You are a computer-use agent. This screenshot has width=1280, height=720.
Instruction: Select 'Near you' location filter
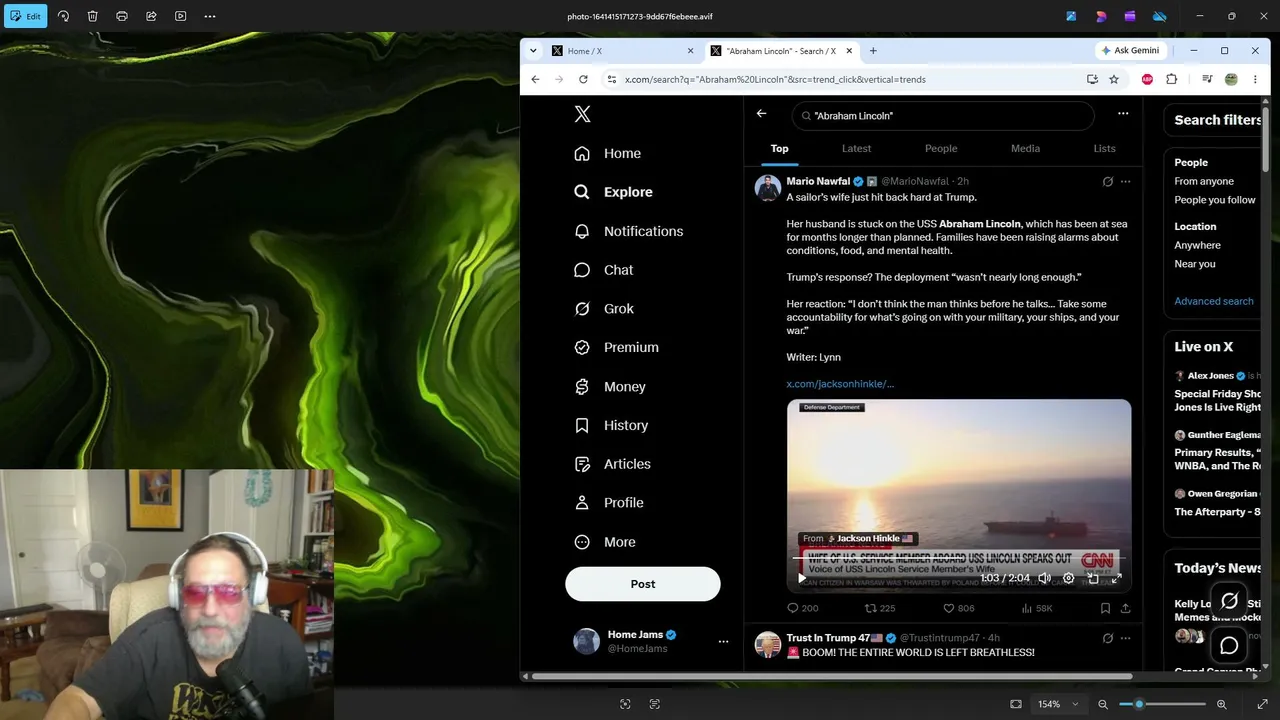[1195, 264]
